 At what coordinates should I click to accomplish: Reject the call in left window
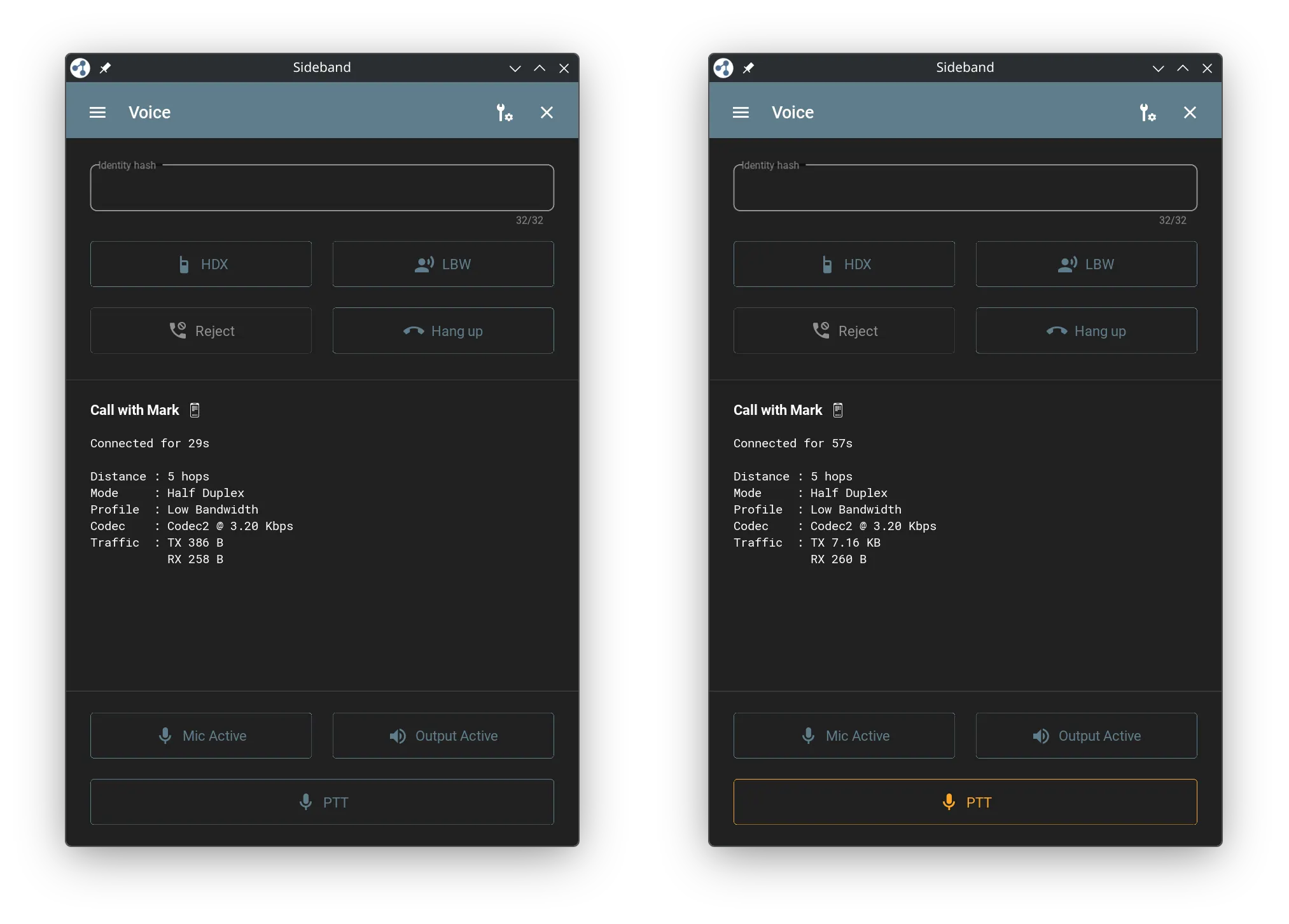point(201,331)
